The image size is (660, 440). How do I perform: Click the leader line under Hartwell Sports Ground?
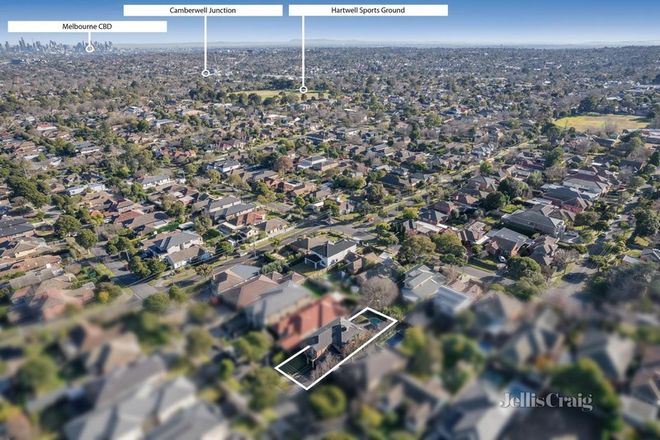(303, 50)
